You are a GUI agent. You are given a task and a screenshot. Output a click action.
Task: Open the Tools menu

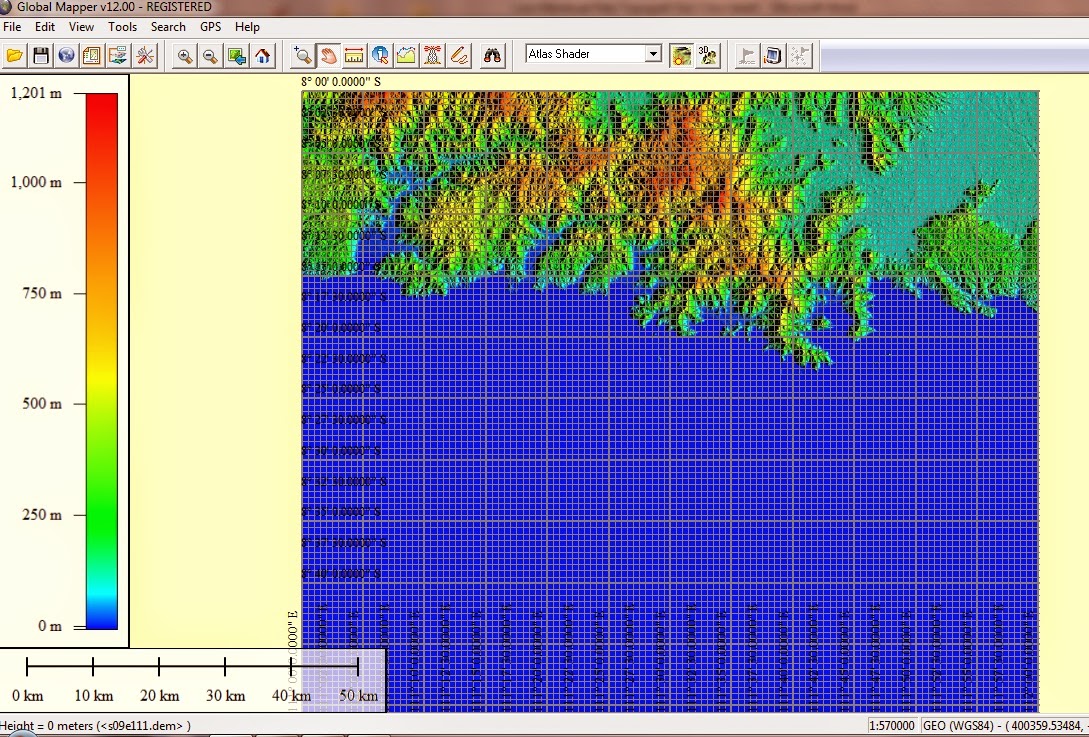pos(122,26)
